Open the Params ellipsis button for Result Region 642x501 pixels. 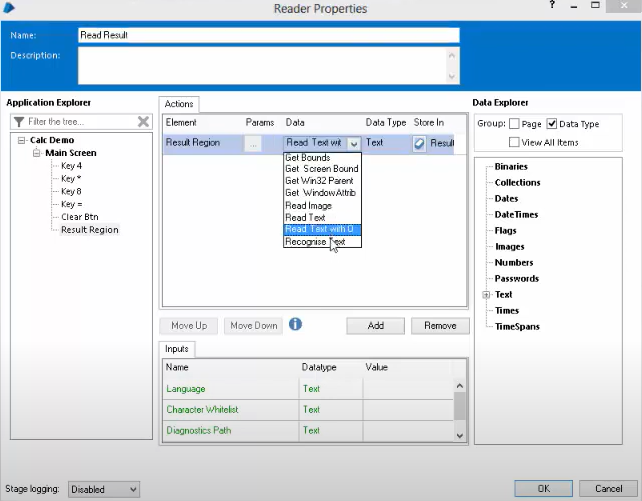pyautogui.click(x=253, y=144)
